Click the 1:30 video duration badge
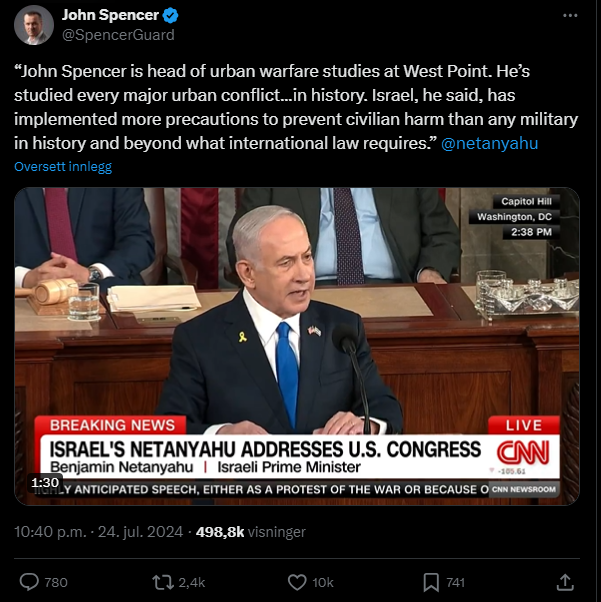Viewport: 601px width, 602px height. (45, 482)
